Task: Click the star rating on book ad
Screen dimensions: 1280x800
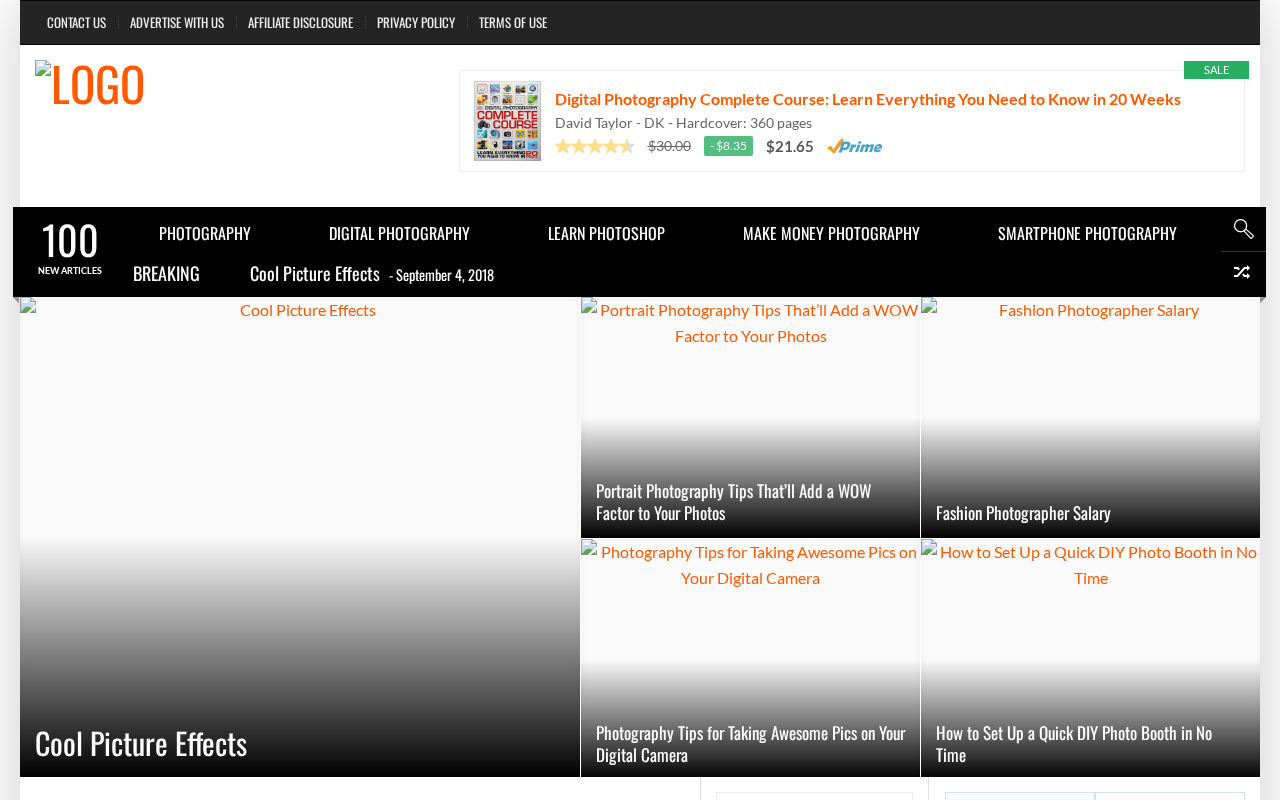Action: [x=595, y=146]
